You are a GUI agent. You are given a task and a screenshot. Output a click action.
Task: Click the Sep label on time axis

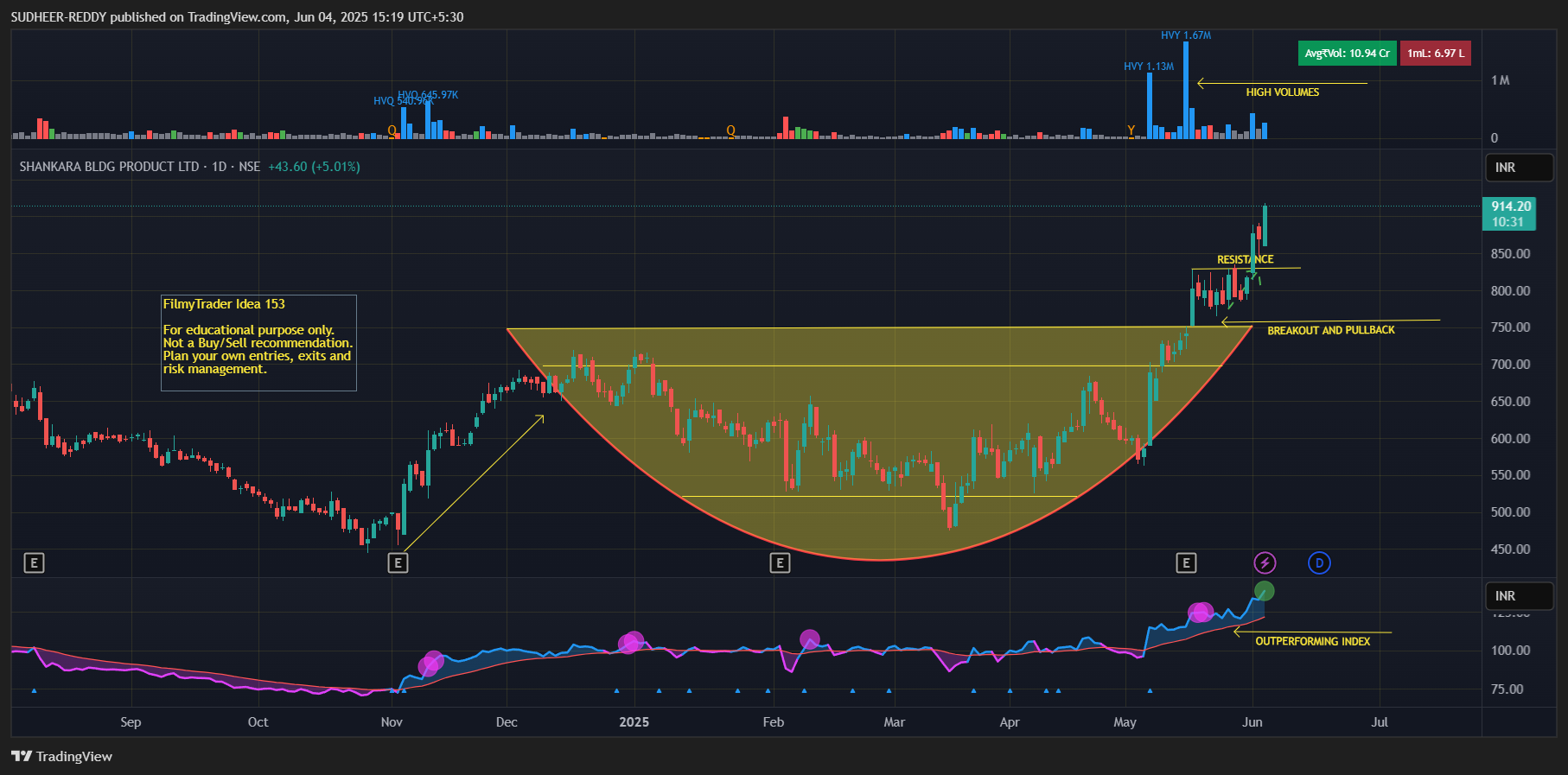pos(131,722)
